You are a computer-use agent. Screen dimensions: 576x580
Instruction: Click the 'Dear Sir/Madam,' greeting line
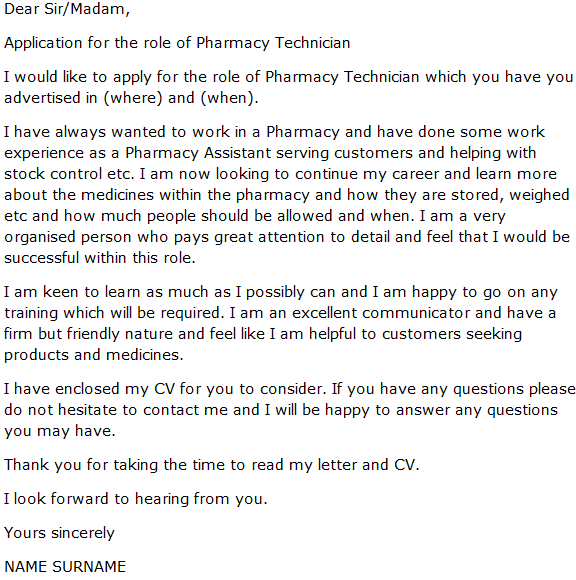click(67, 9)
